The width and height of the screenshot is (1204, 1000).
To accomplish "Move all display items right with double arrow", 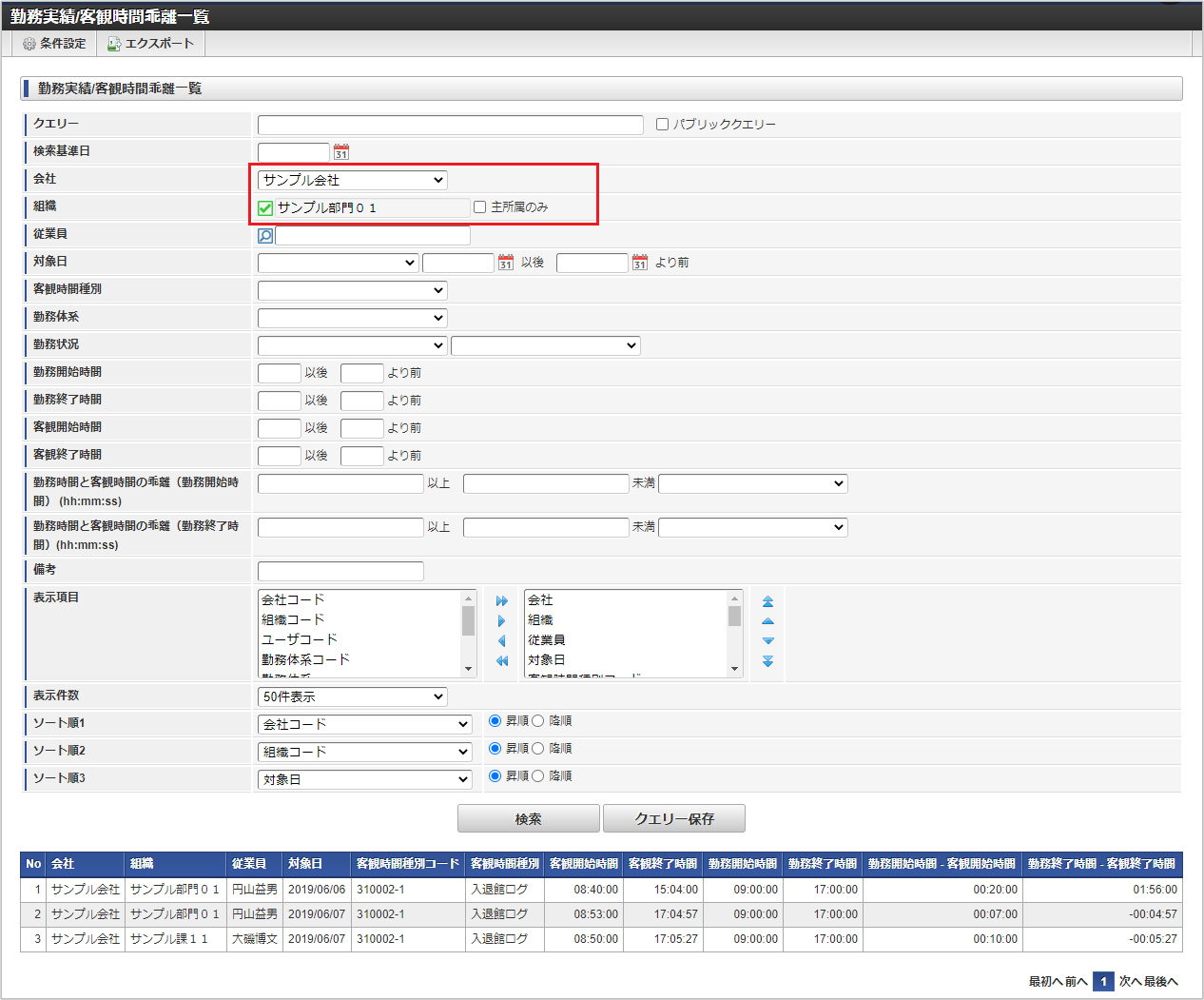I will pyautogui.click(x=502, y=601).
